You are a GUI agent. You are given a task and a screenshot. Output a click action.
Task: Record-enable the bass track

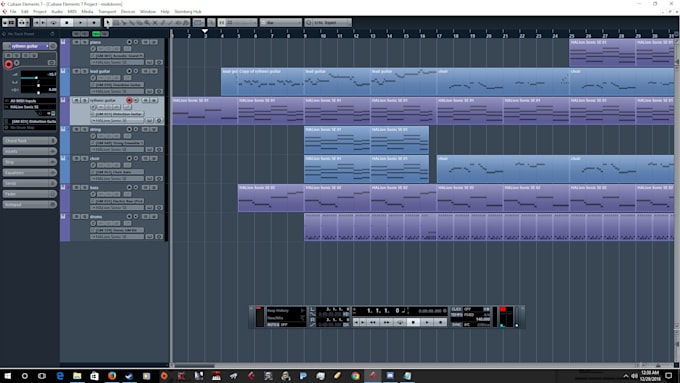[x=129, y=187]
